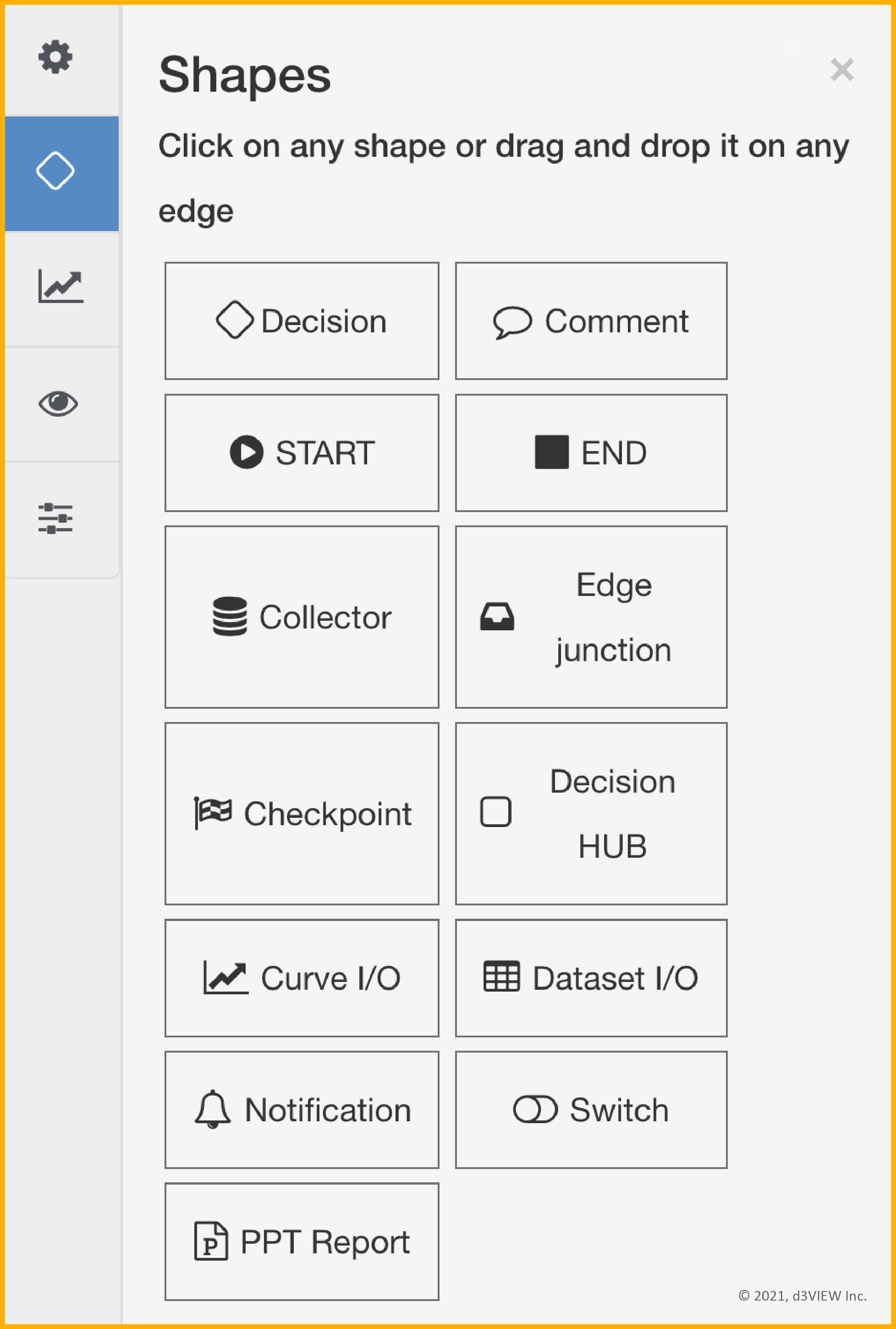Insert a Dataset I/O shape
This screenshot has height=1329, width=896.
[x=591, y=977]
